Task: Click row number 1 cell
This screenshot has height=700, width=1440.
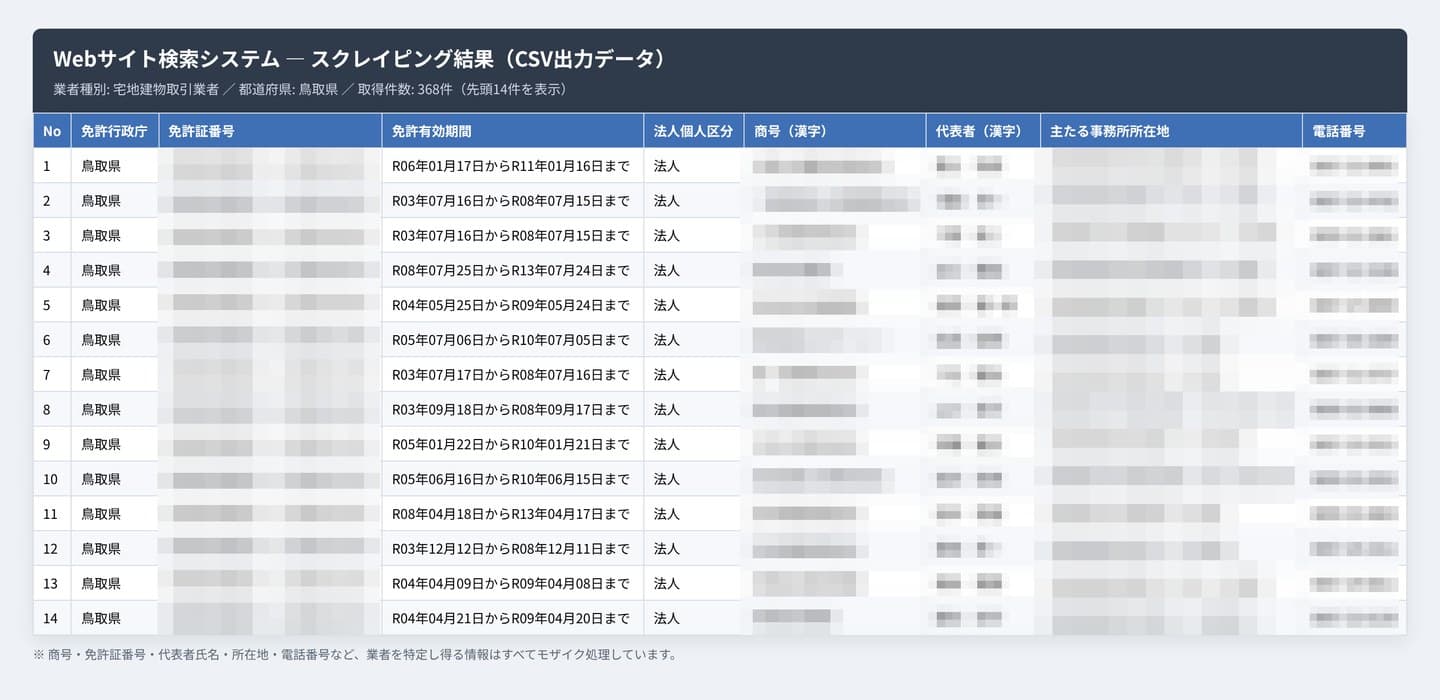Action: tap(52, 166)
